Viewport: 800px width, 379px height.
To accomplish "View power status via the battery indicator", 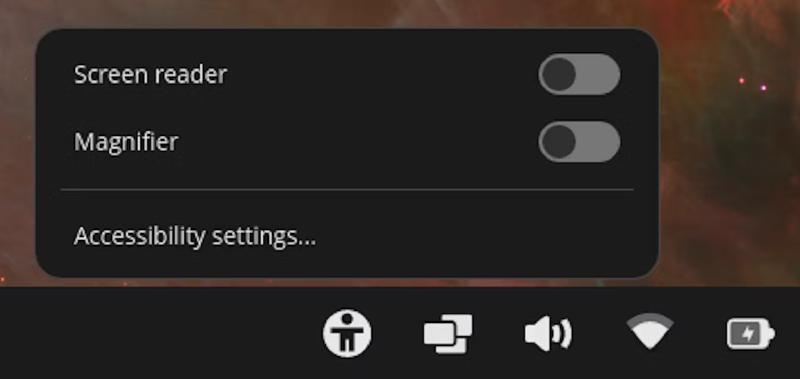I will (751, 334).
